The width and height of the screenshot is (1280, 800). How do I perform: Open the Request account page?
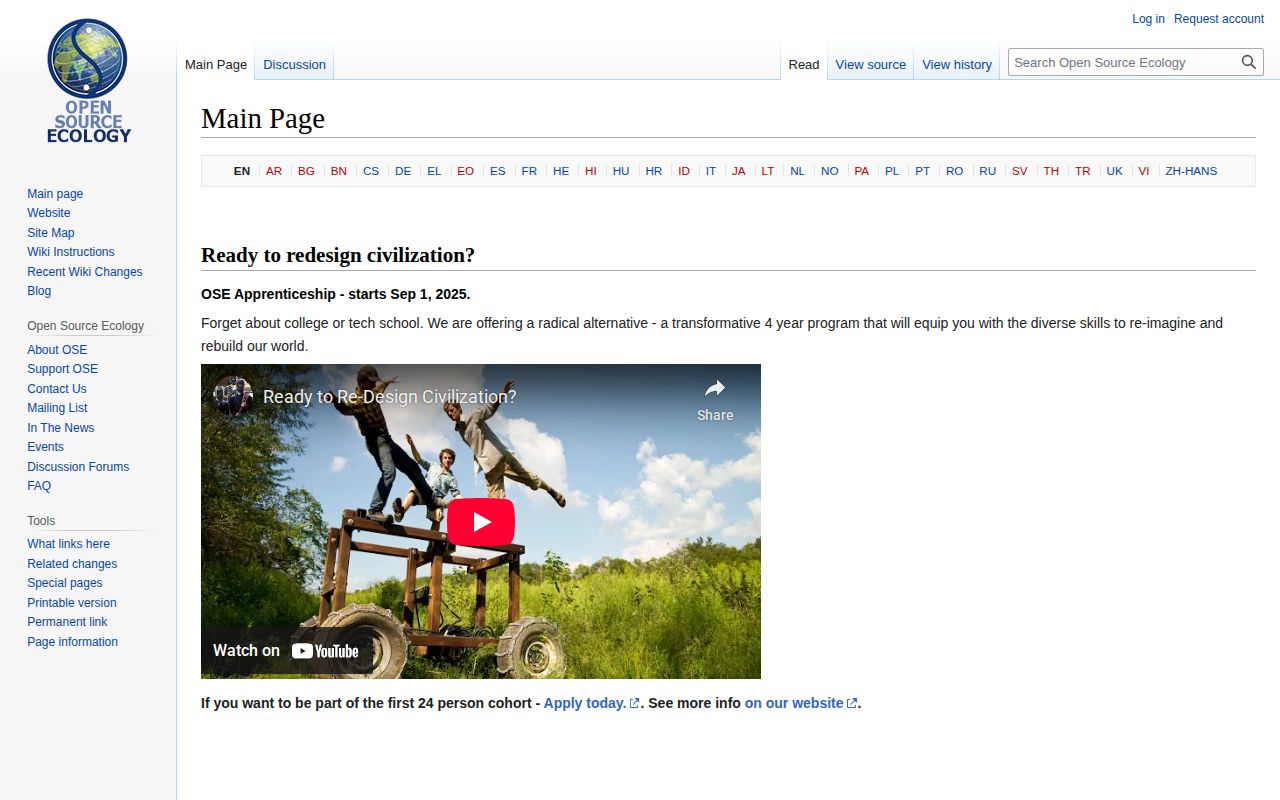pos(1218,19)
